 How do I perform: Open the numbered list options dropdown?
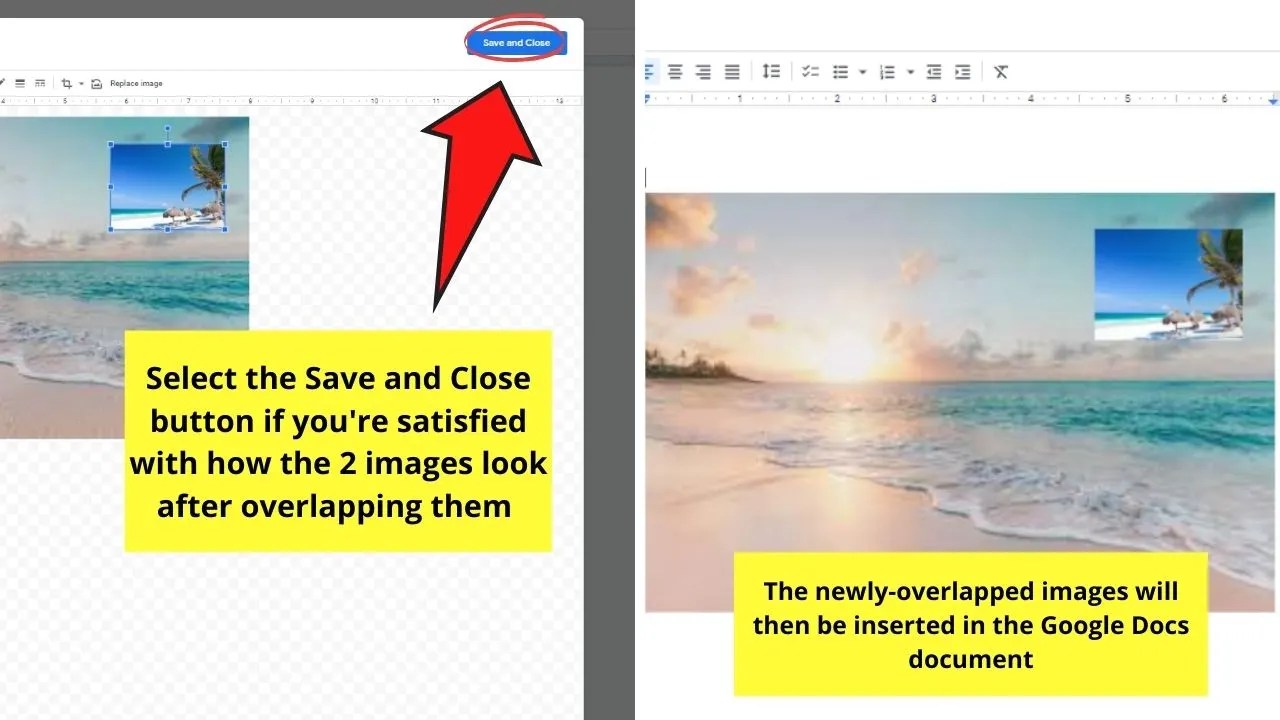(x=910, y=71)
